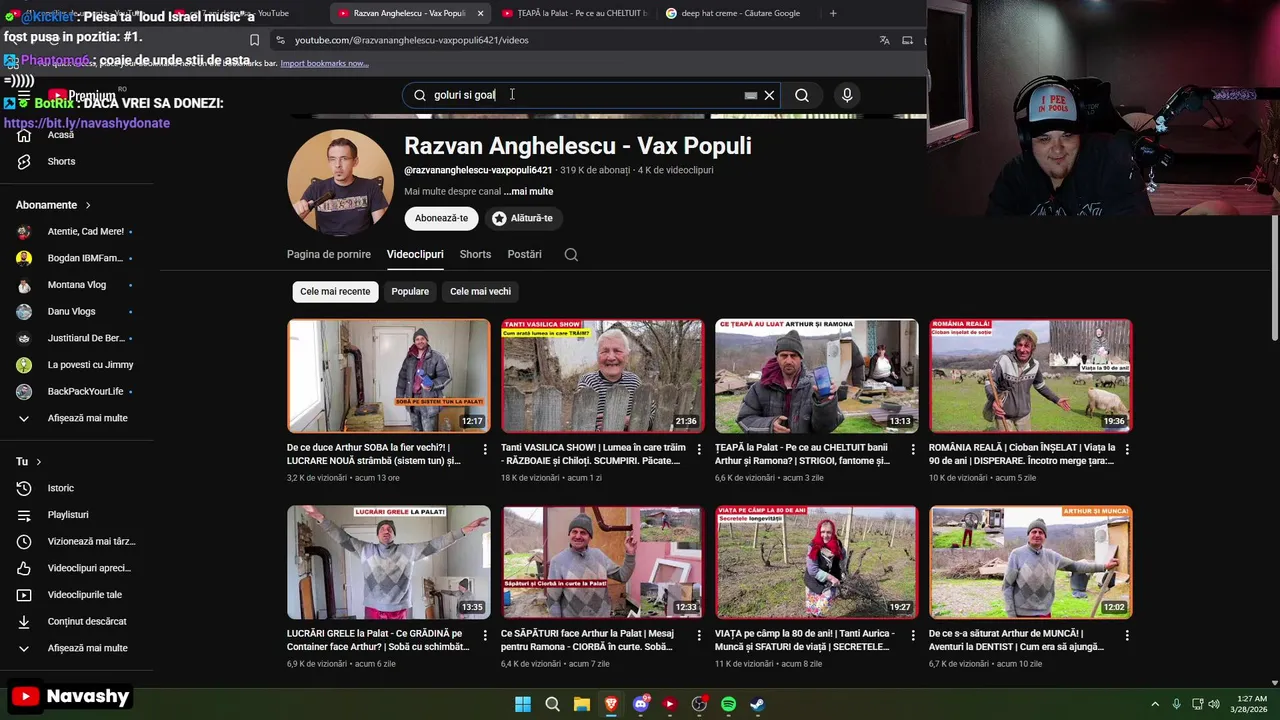Click the Windows Start button
Image resolution: width=1280 pixels, height=720 pixels.
(523, 704)
